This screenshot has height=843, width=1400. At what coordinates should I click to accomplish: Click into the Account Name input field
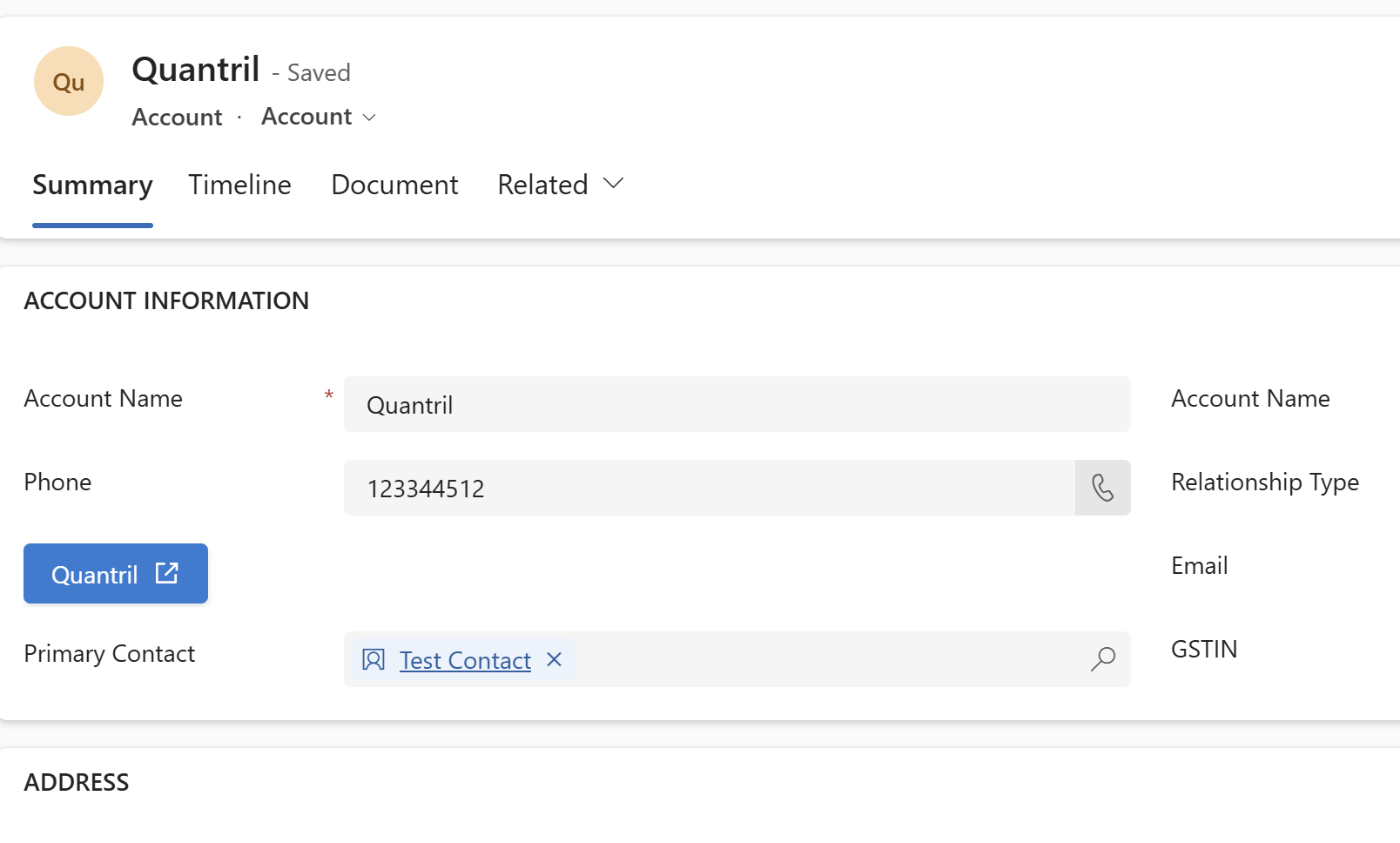point(736,404)
